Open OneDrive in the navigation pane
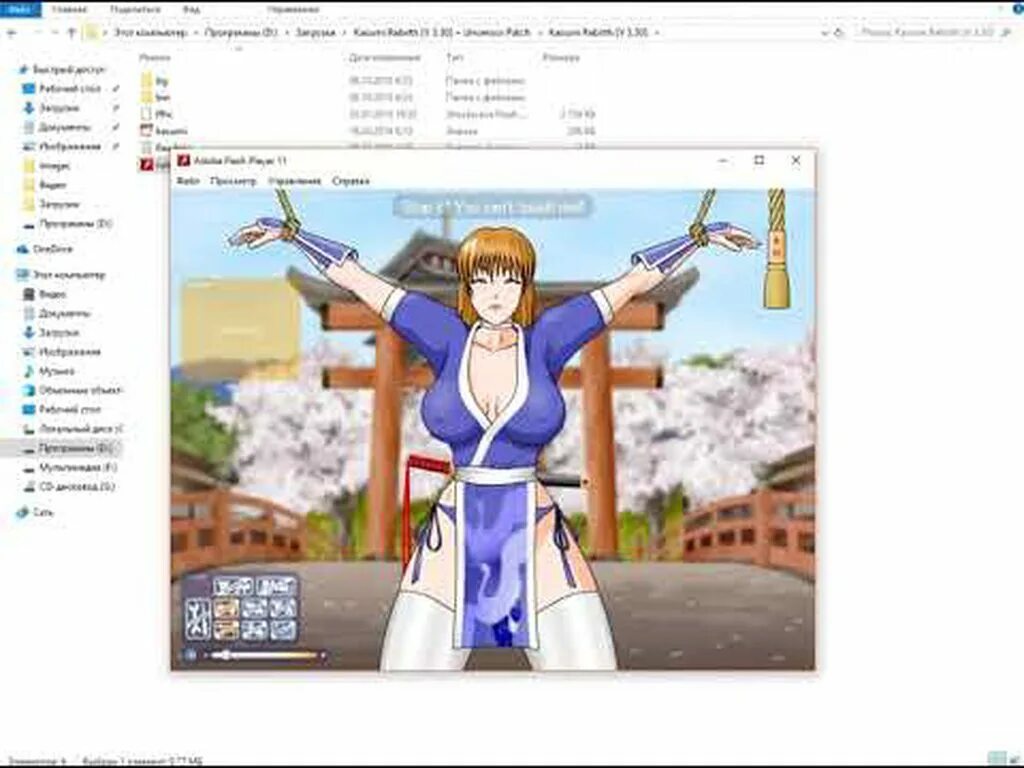This screenshot has height=768, width=1024. pos(52,249)
